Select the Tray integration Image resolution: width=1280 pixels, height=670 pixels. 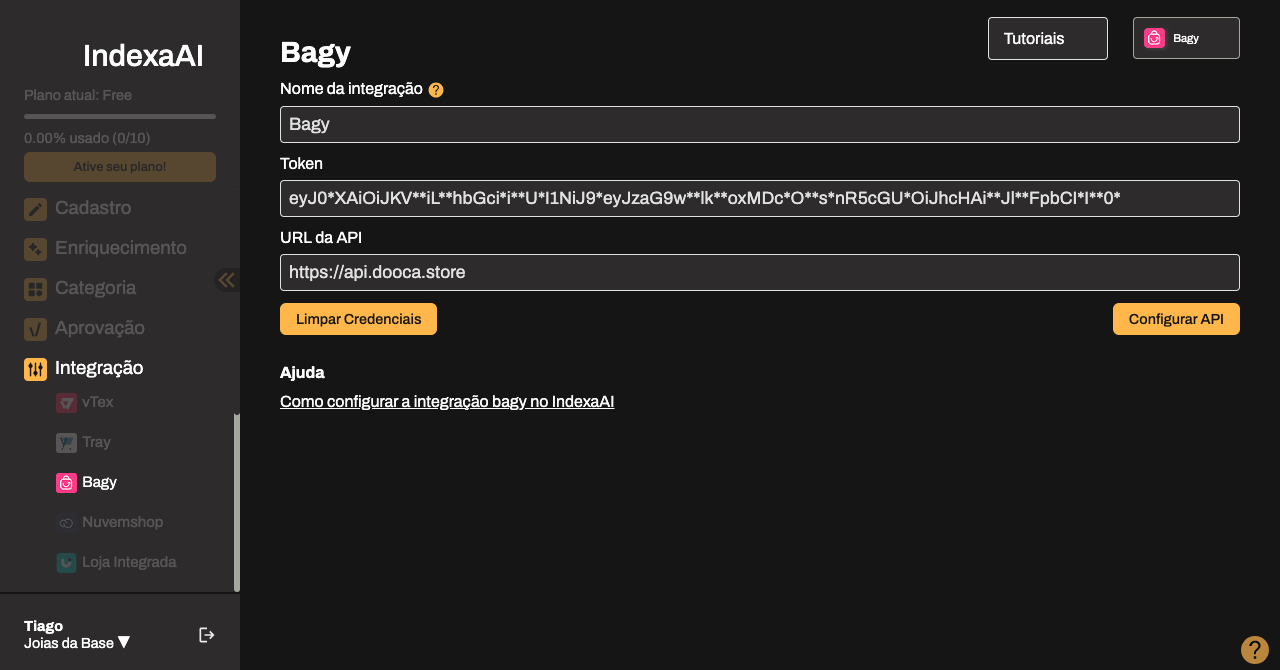coord(84,443)
